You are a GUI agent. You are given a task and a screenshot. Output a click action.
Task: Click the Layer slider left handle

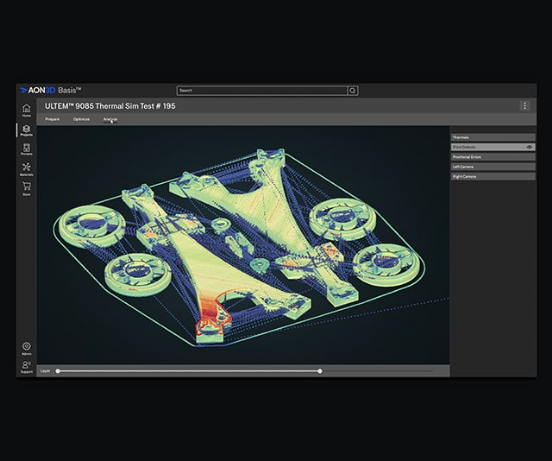pyautogui.click(x=58, y=371)
